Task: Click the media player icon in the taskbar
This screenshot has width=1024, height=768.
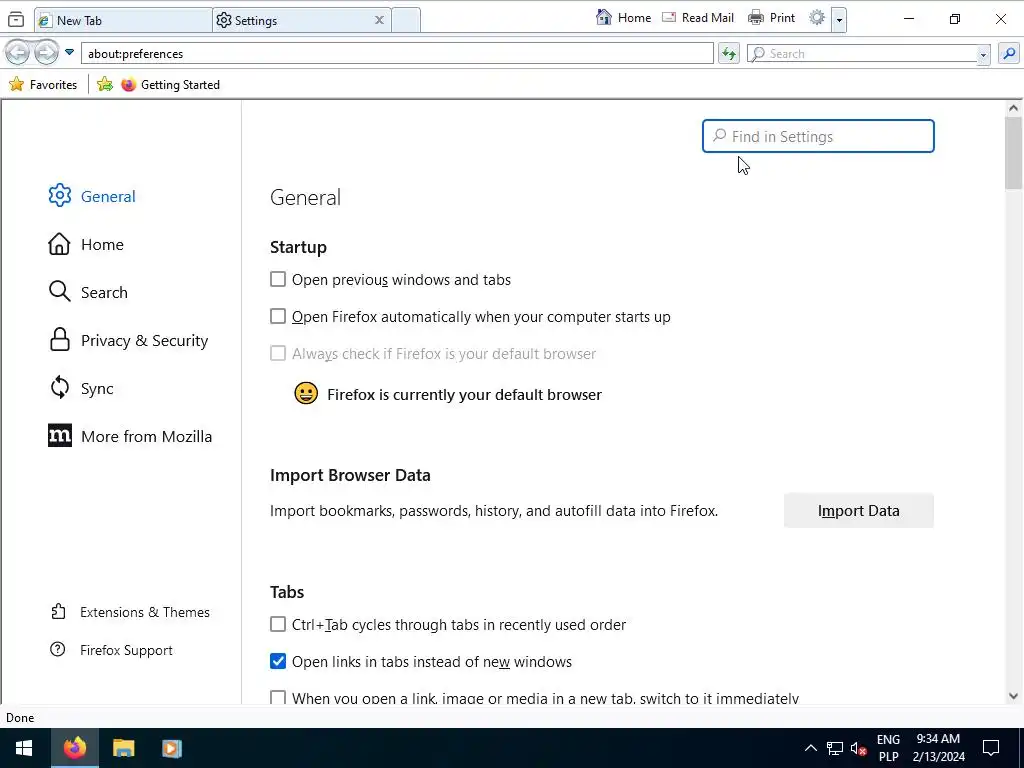Action: click(x=172, y=748)
